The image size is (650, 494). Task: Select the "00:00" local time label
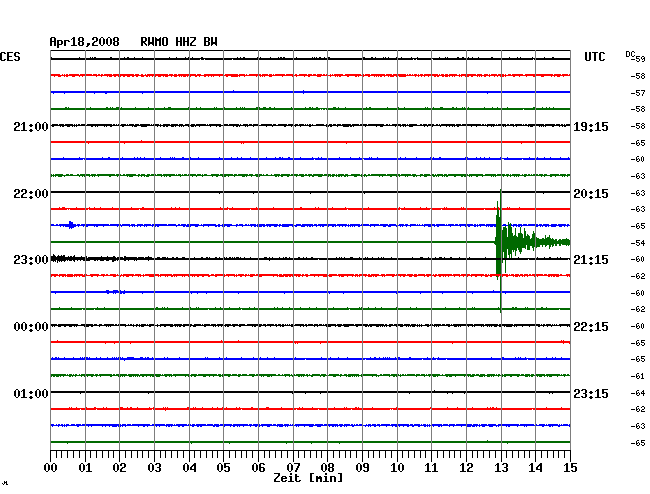coord(31,327)
